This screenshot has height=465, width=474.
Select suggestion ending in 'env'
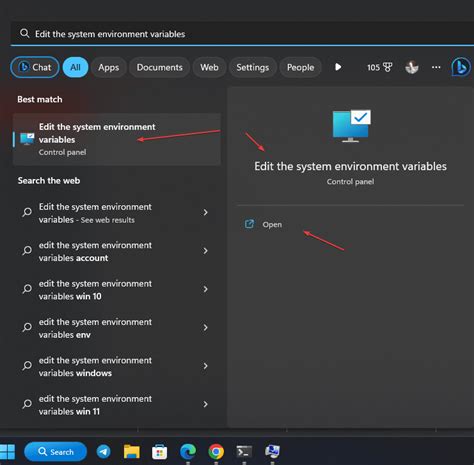[117, 328]
